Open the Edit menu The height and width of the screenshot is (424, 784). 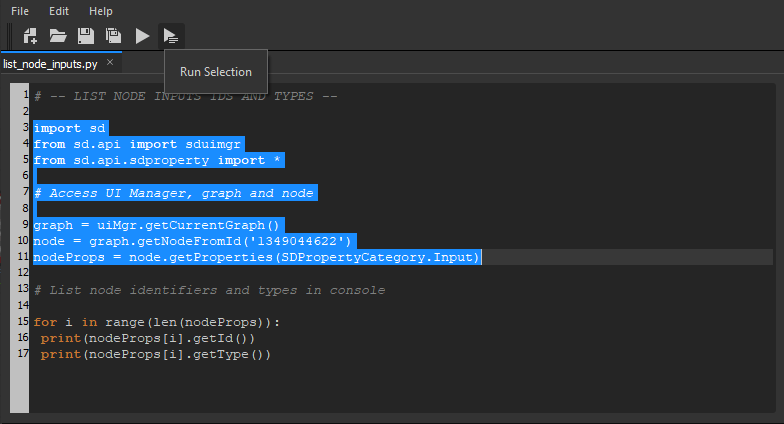pos(58,10)
